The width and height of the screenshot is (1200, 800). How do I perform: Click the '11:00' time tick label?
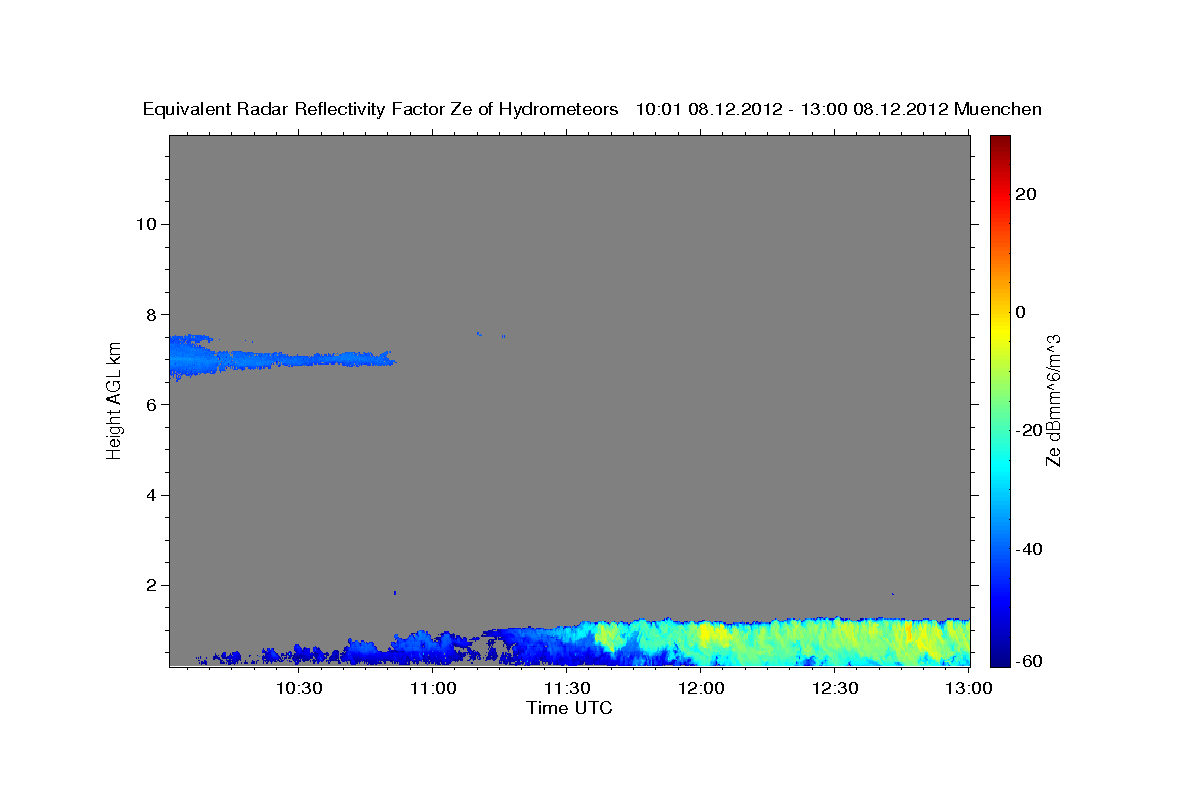pos(433,688)
